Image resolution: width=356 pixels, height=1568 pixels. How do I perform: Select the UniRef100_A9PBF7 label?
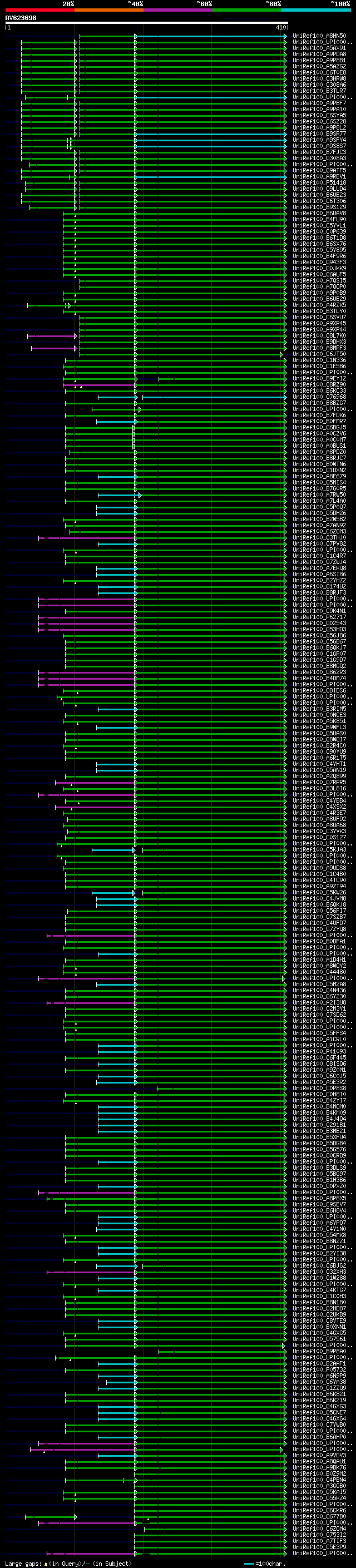319,103
